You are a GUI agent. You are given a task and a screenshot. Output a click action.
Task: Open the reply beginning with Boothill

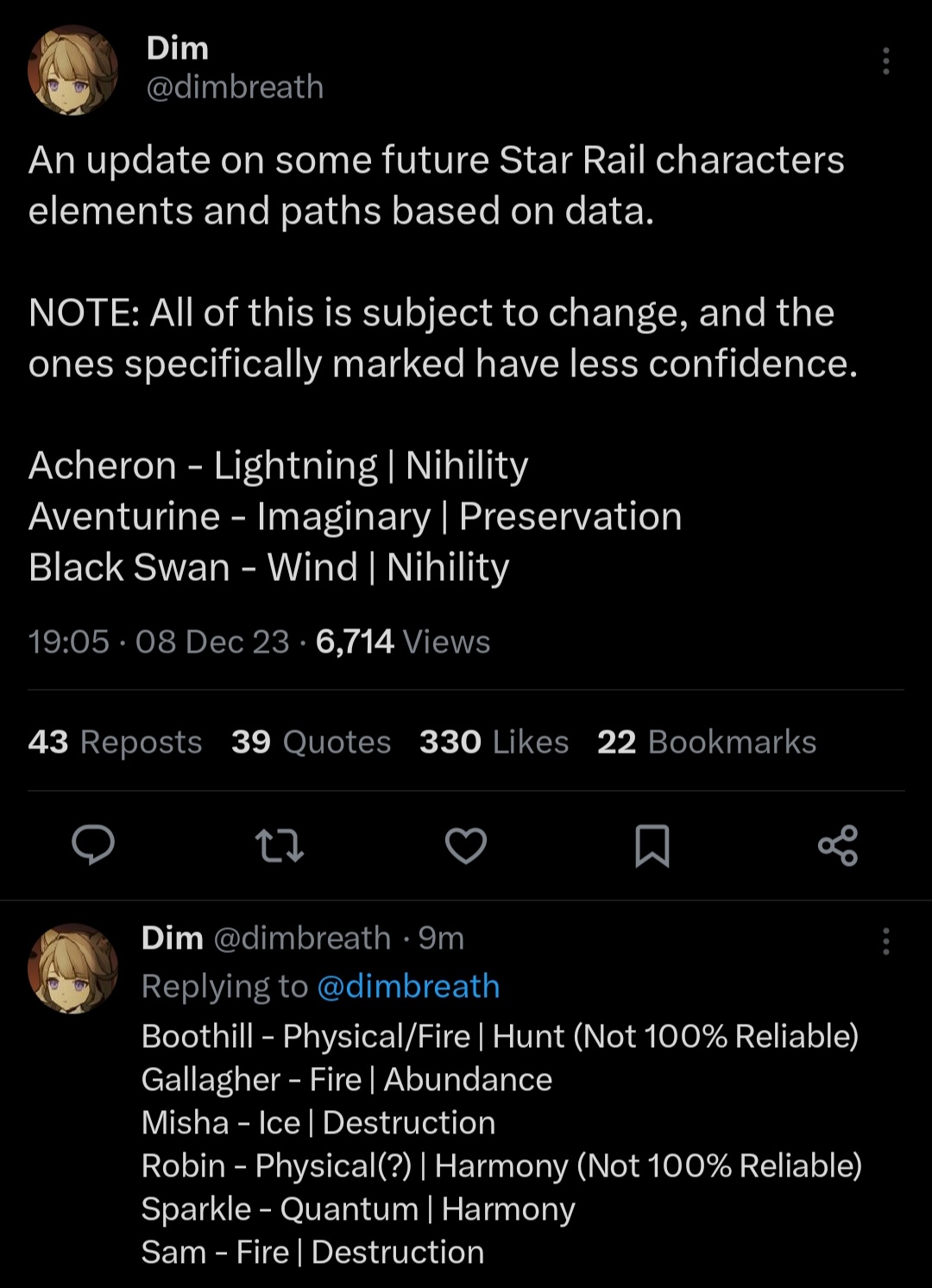[501, 1122]
